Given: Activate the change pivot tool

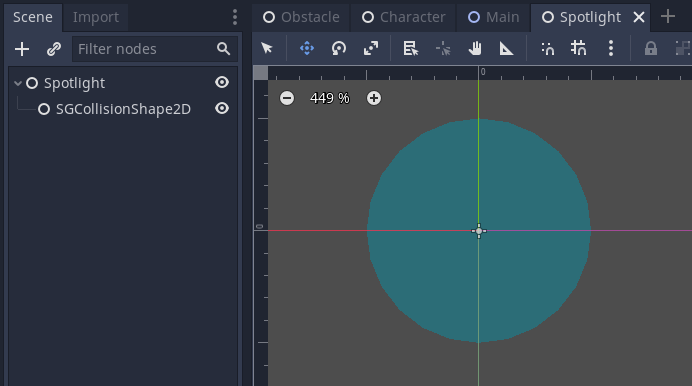Looking at the screenshot, I should [x=443, y=48].
